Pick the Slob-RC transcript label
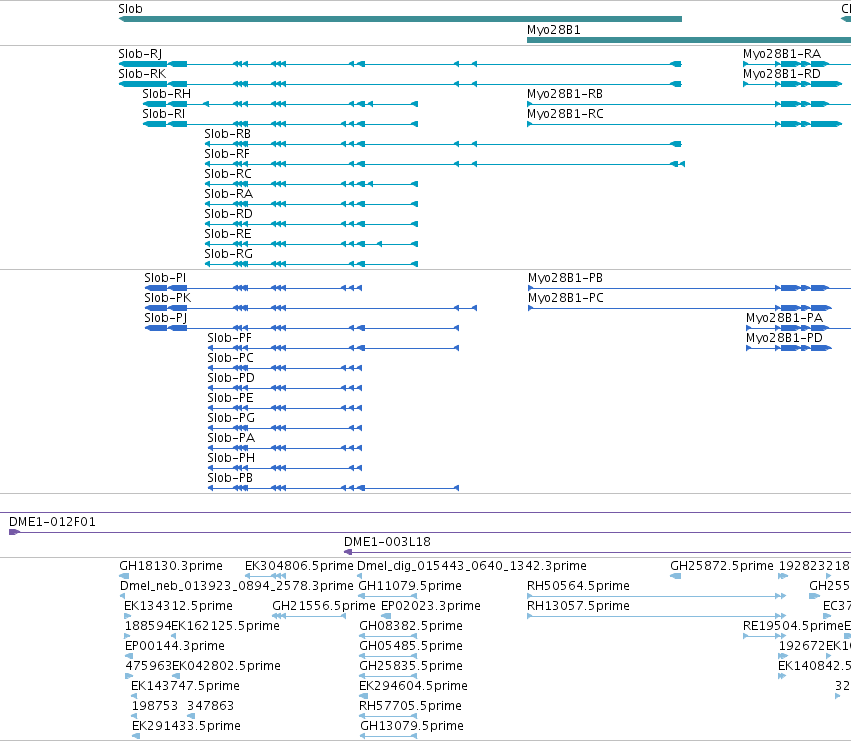851x741 pixels. pyautogui.click(x=228, y=174)
